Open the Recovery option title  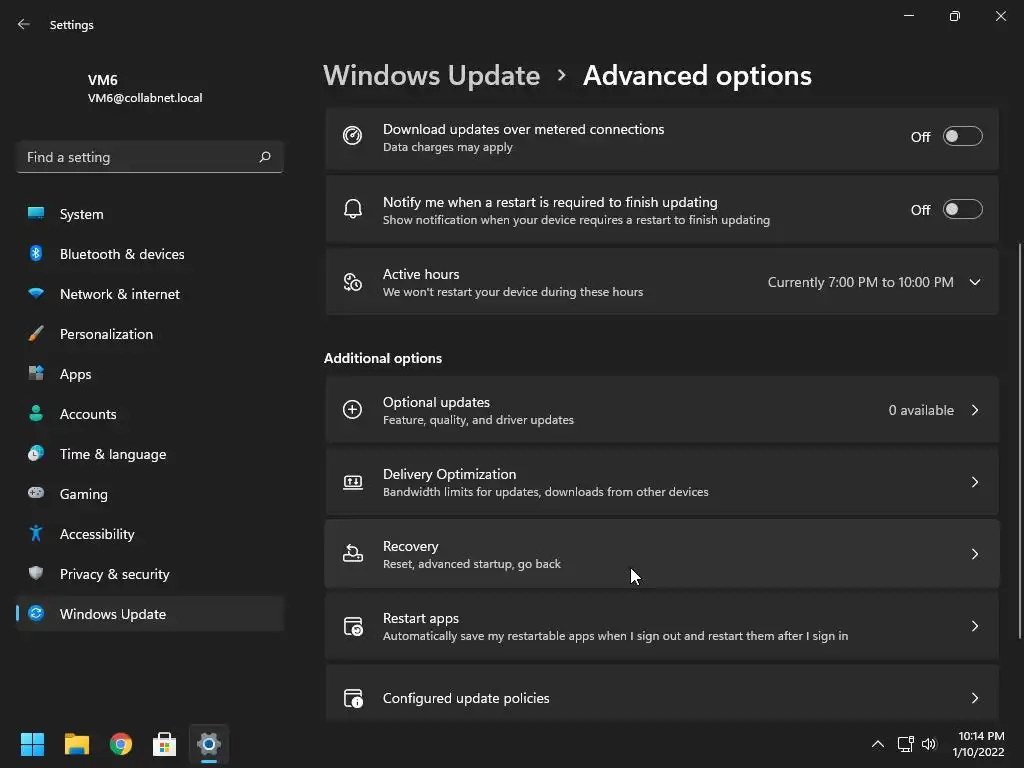[x=411, y=546]
